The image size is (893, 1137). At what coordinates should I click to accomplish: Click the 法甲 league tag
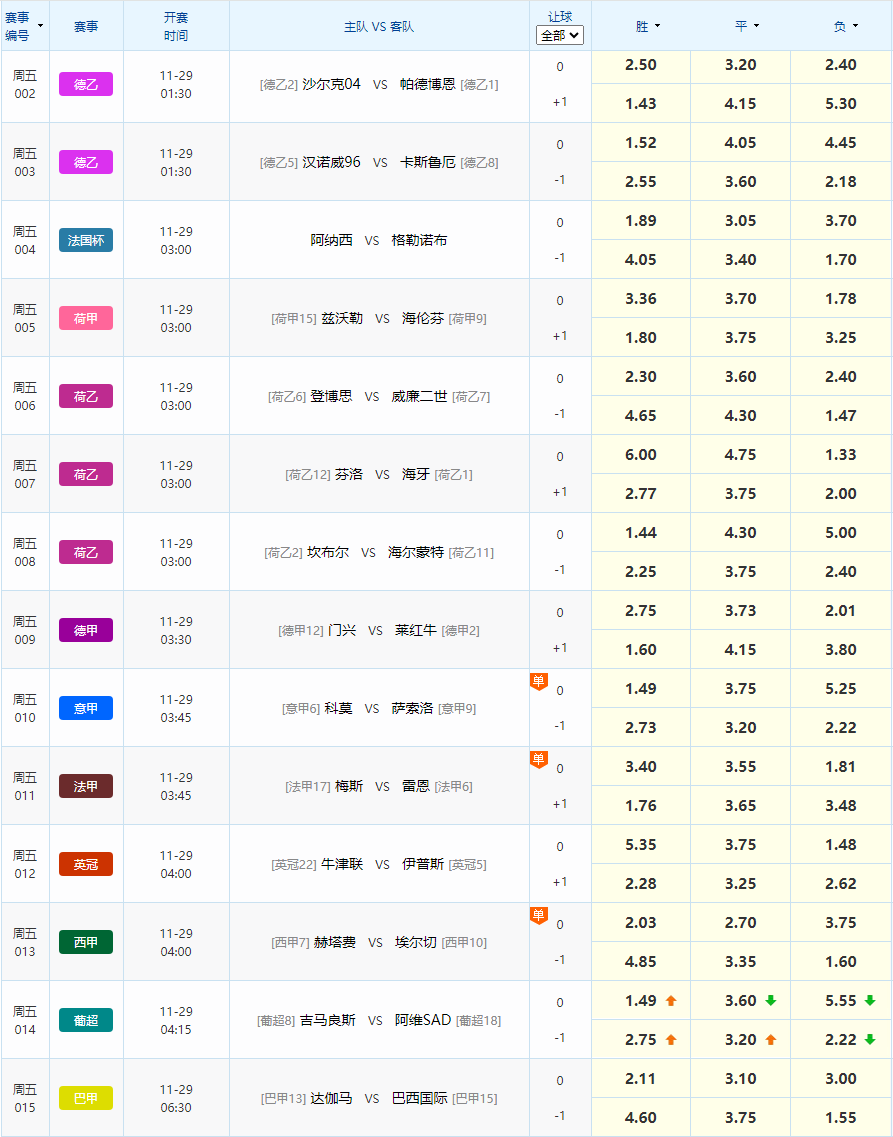(x=86, y=786)
